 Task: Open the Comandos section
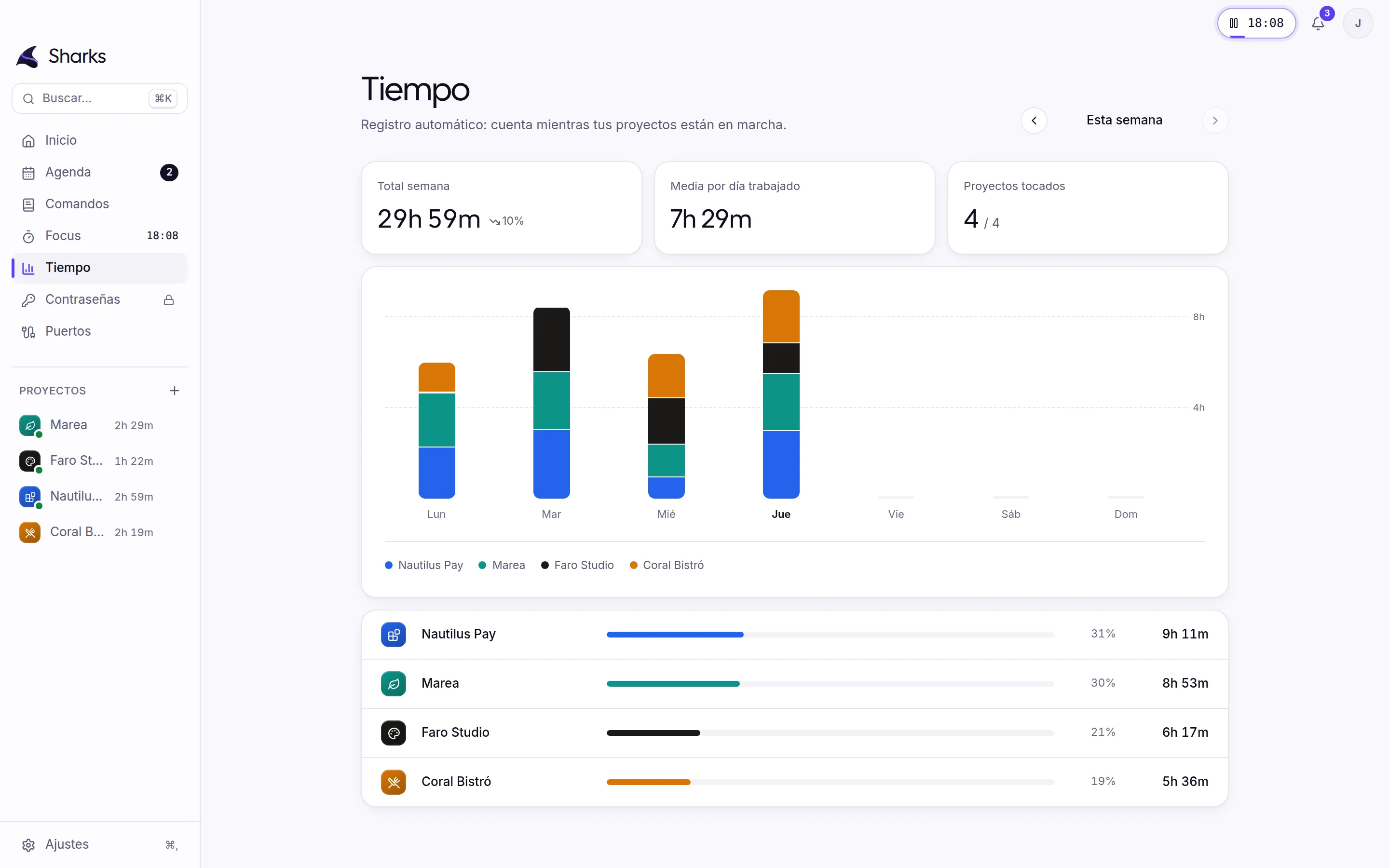tap(100, 204)
